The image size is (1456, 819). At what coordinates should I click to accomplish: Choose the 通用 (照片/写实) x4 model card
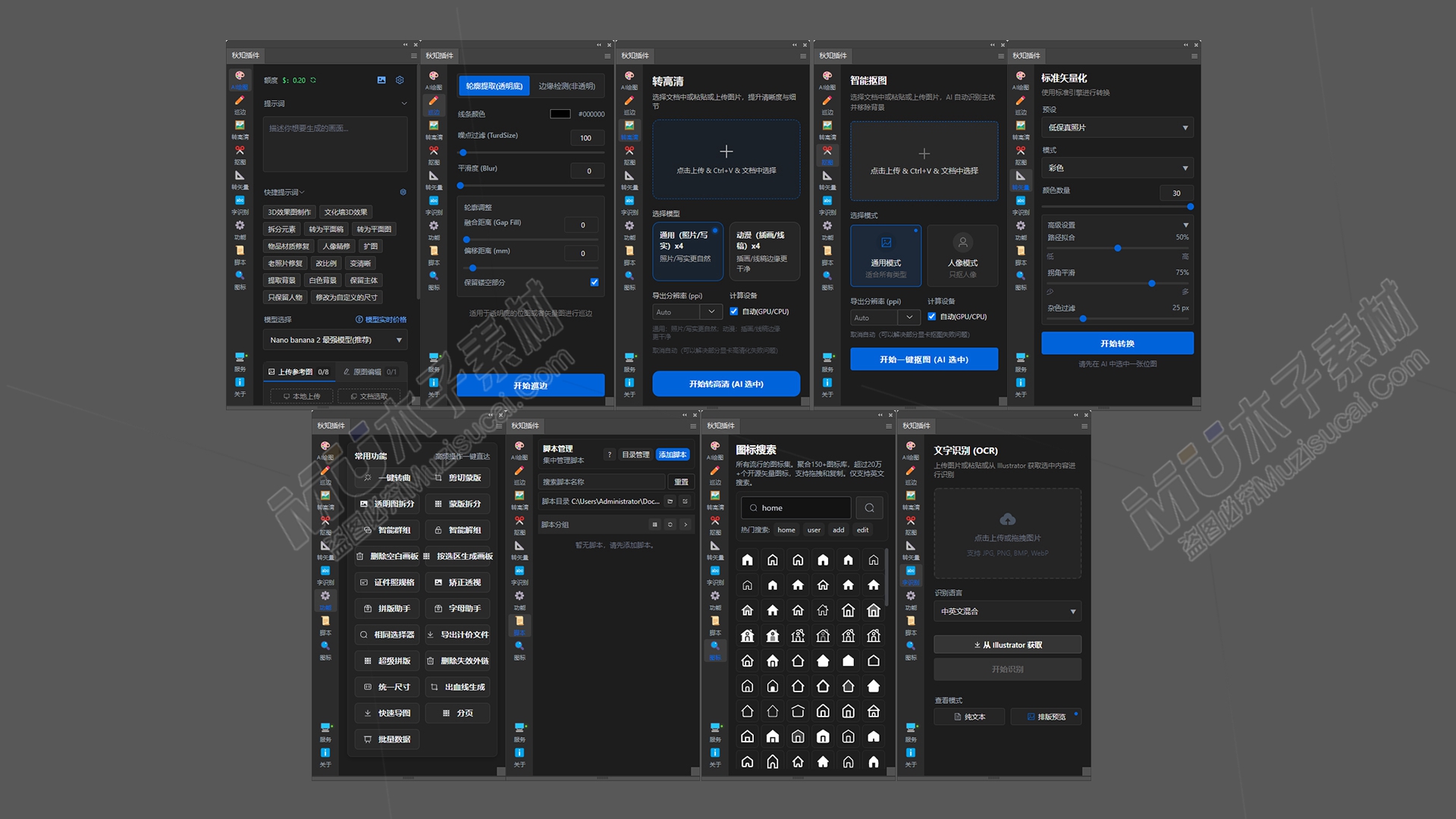687,252
